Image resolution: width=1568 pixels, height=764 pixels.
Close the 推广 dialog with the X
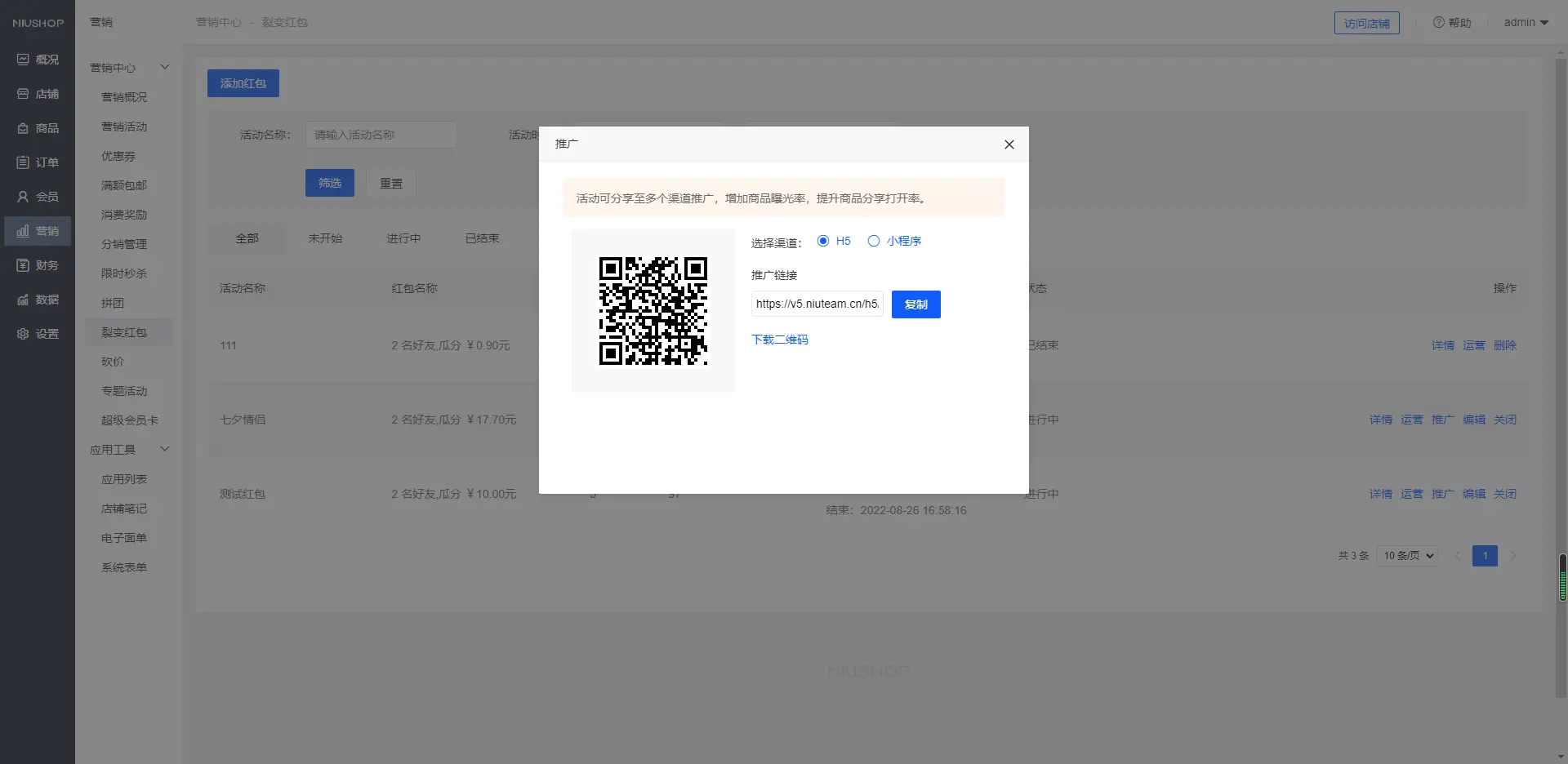click(x=1009, y=144)
